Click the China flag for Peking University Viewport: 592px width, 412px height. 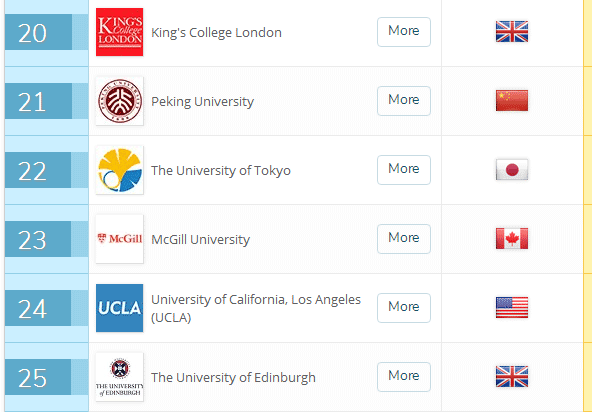(512, 100)
